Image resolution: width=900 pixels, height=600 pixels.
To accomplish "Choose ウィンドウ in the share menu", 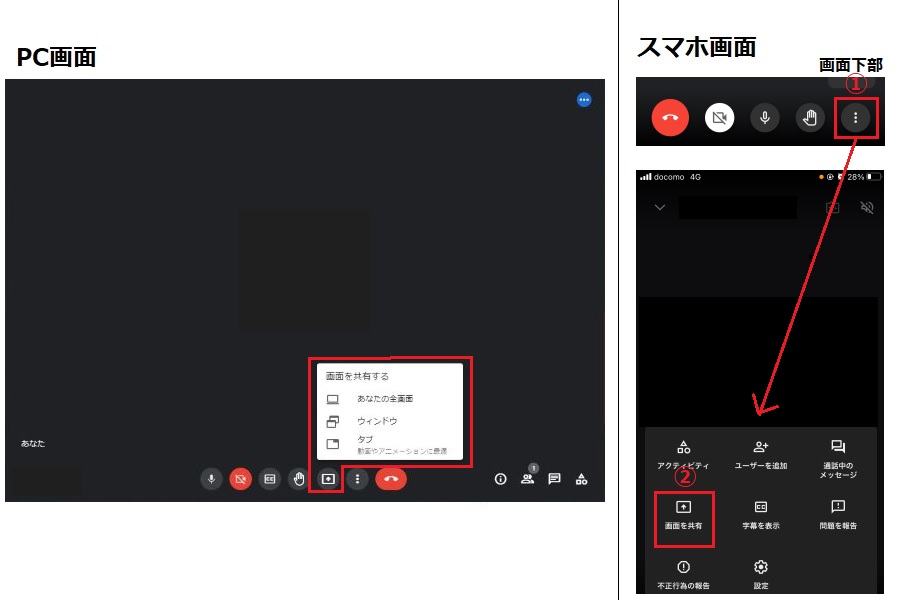I will [377, 421].
